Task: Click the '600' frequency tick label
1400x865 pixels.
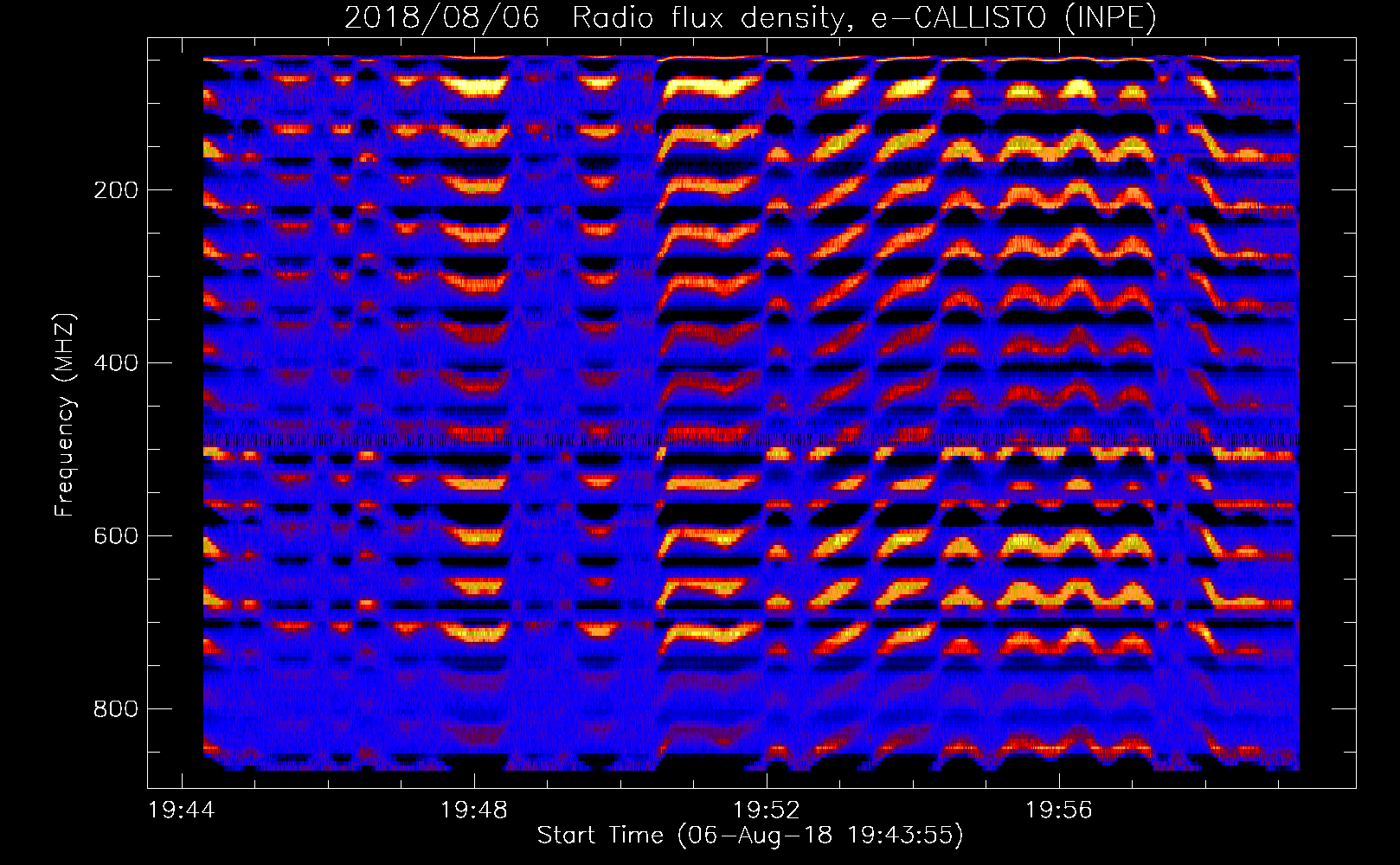Action: click(x=116, y=536)
